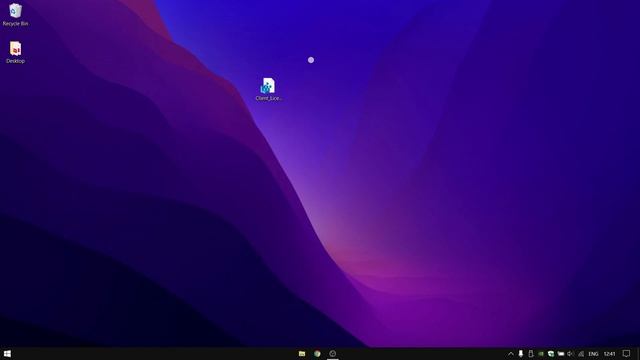This screenshot has width=640, height=360.
Task: Select the Recycle Bin desktop icon
Action: (x=16, y=14)
